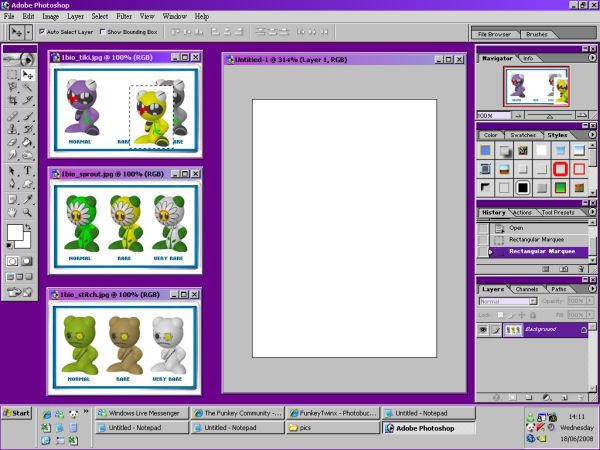Image resolution: width=600 pixels, height=450 pixels.
Task: Select the Brush tool
Action: pos(27,116)
